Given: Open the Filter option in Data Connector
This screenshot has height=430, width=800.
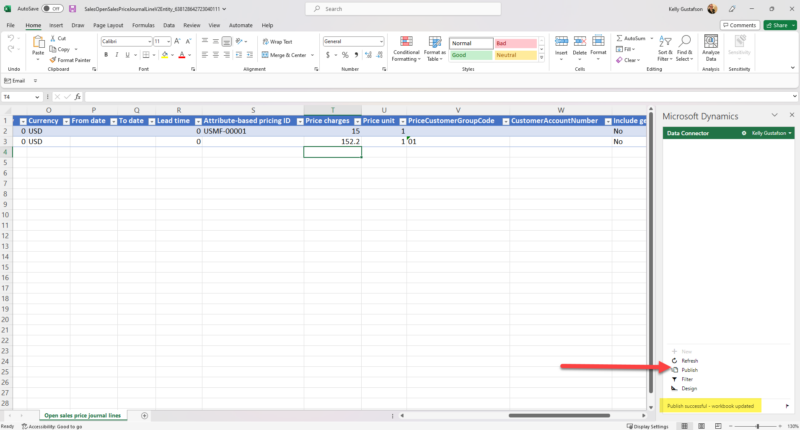Looking at the screenshot, I should [x=686, y=379].
